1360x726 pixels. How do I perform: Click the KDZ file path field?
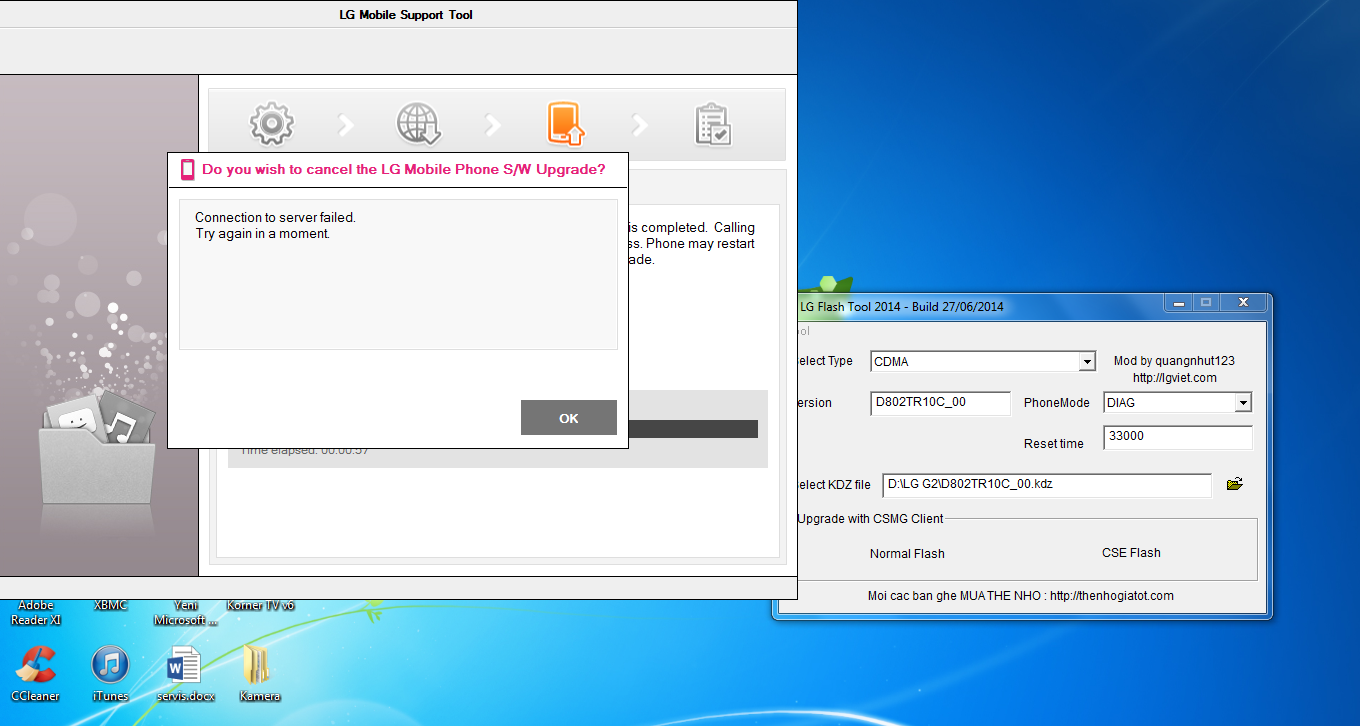click(x=1047, y=484)
